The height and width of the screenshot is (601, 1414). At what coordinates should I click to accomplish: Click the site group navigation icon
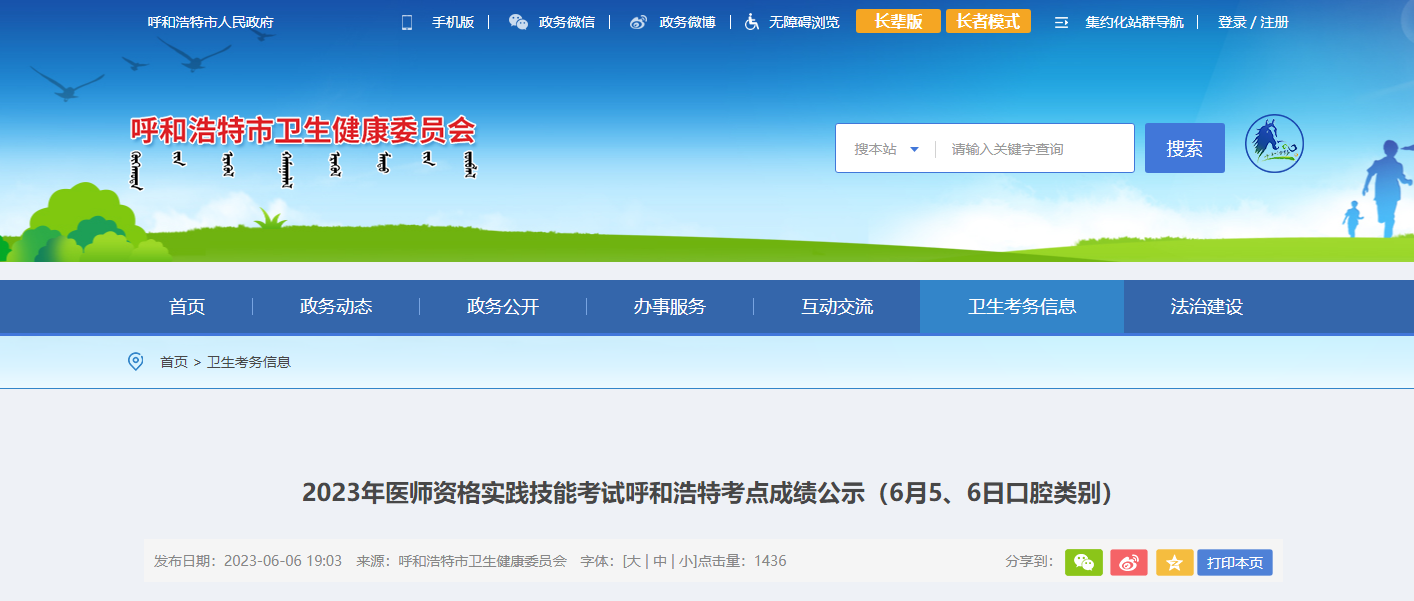point(1062,22)
